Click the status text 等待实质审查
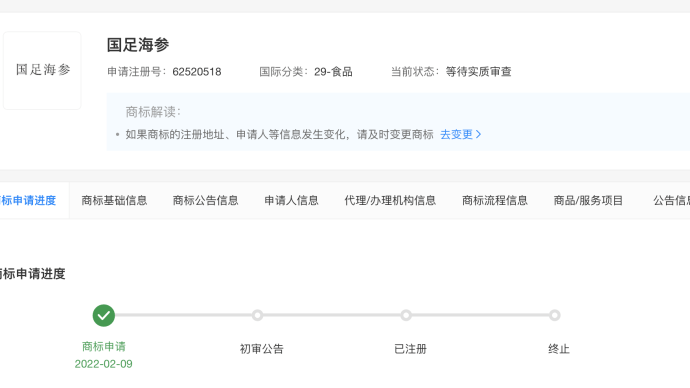The width and height of the screenshot is (690, 388). click(478, 72)
